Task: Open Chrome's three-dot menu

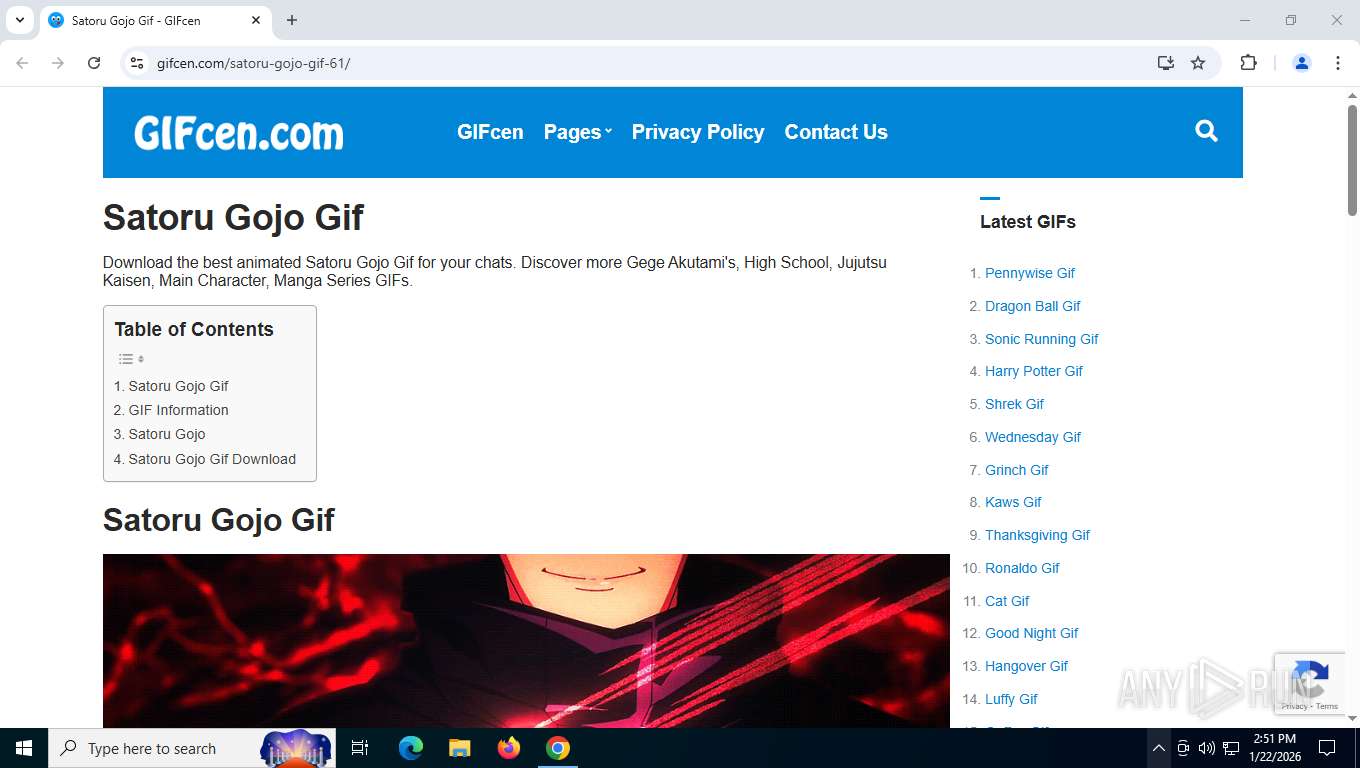Action: [x=1338, y=63]
